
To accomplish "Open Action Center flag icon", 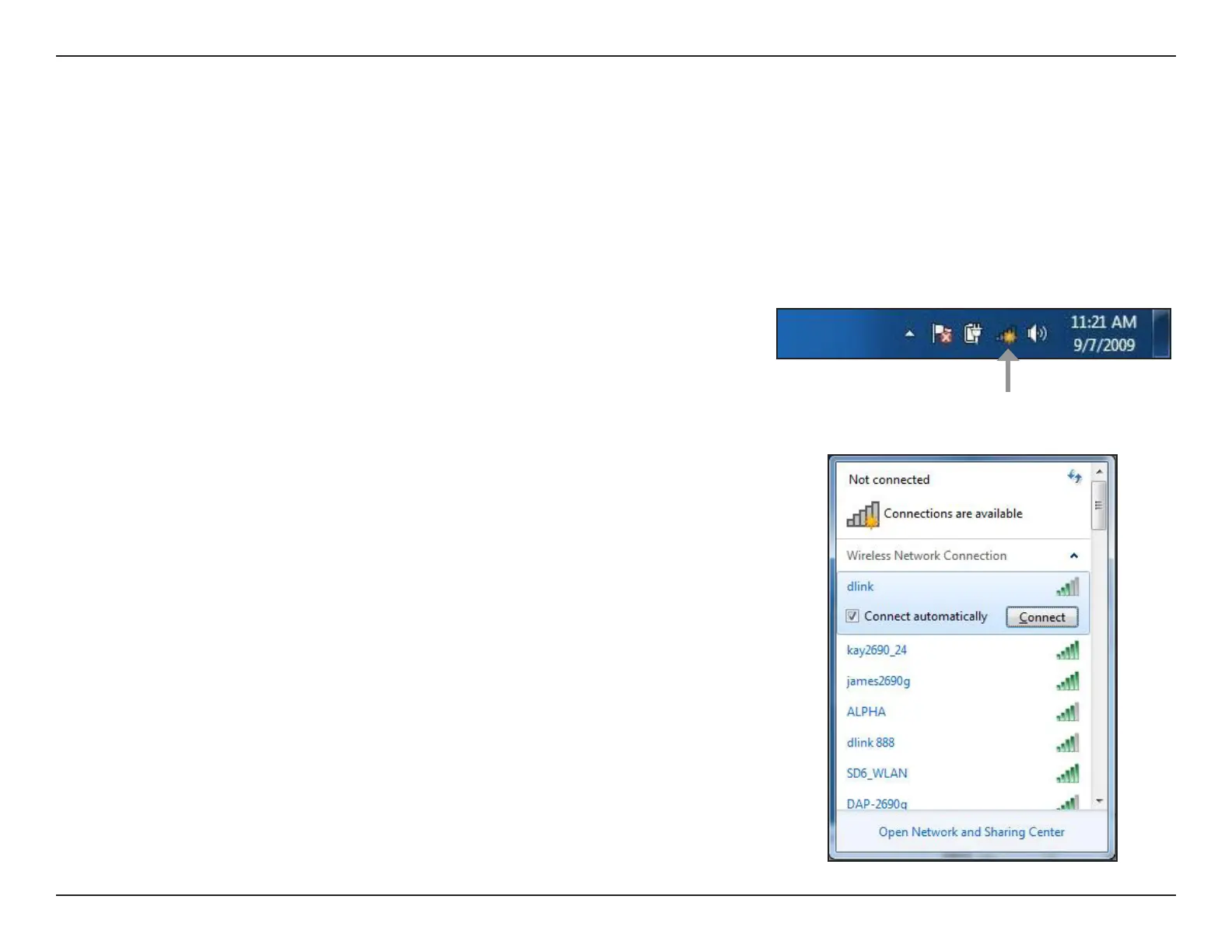I will click(942, 334).
